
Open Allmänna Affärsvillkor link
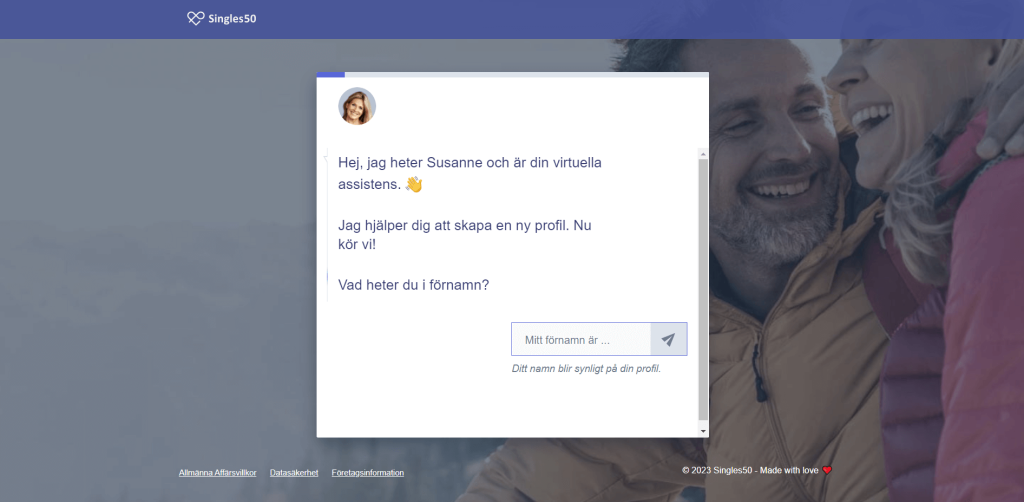click(217, 473)
